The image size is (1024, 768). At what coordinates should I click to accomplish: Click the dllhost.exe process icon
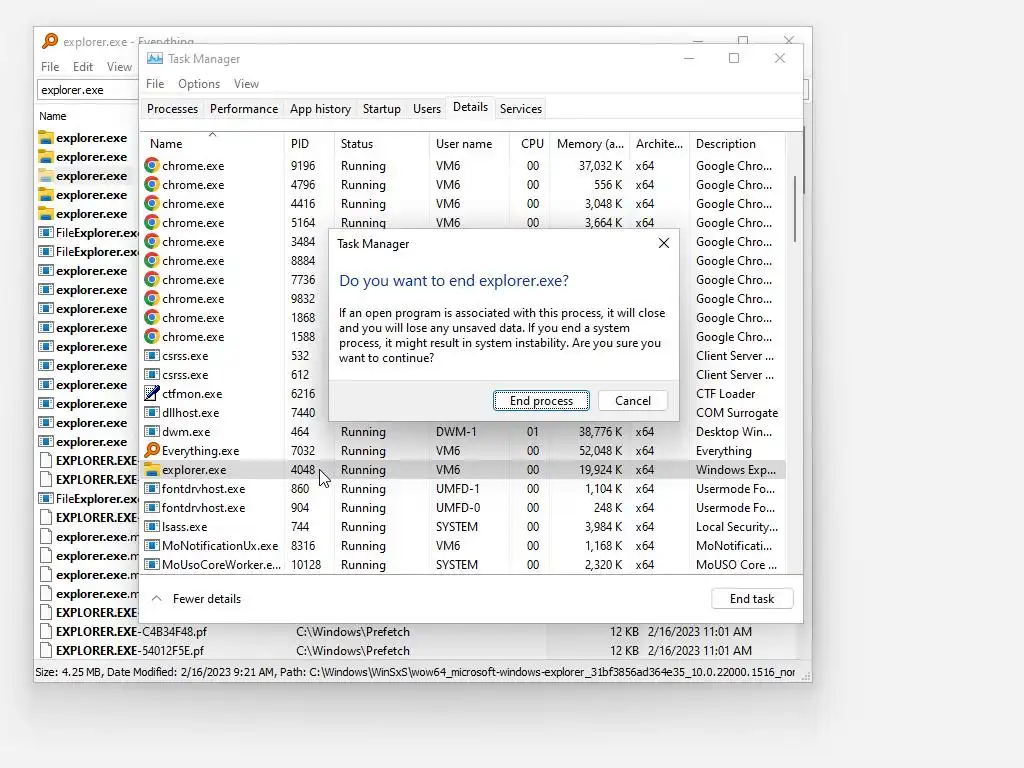click(x=152, y=413)
